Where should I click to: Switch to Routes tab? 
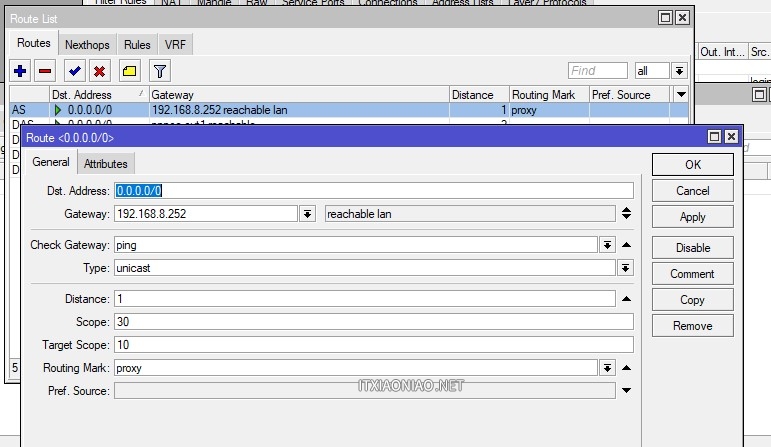[33, 43]
